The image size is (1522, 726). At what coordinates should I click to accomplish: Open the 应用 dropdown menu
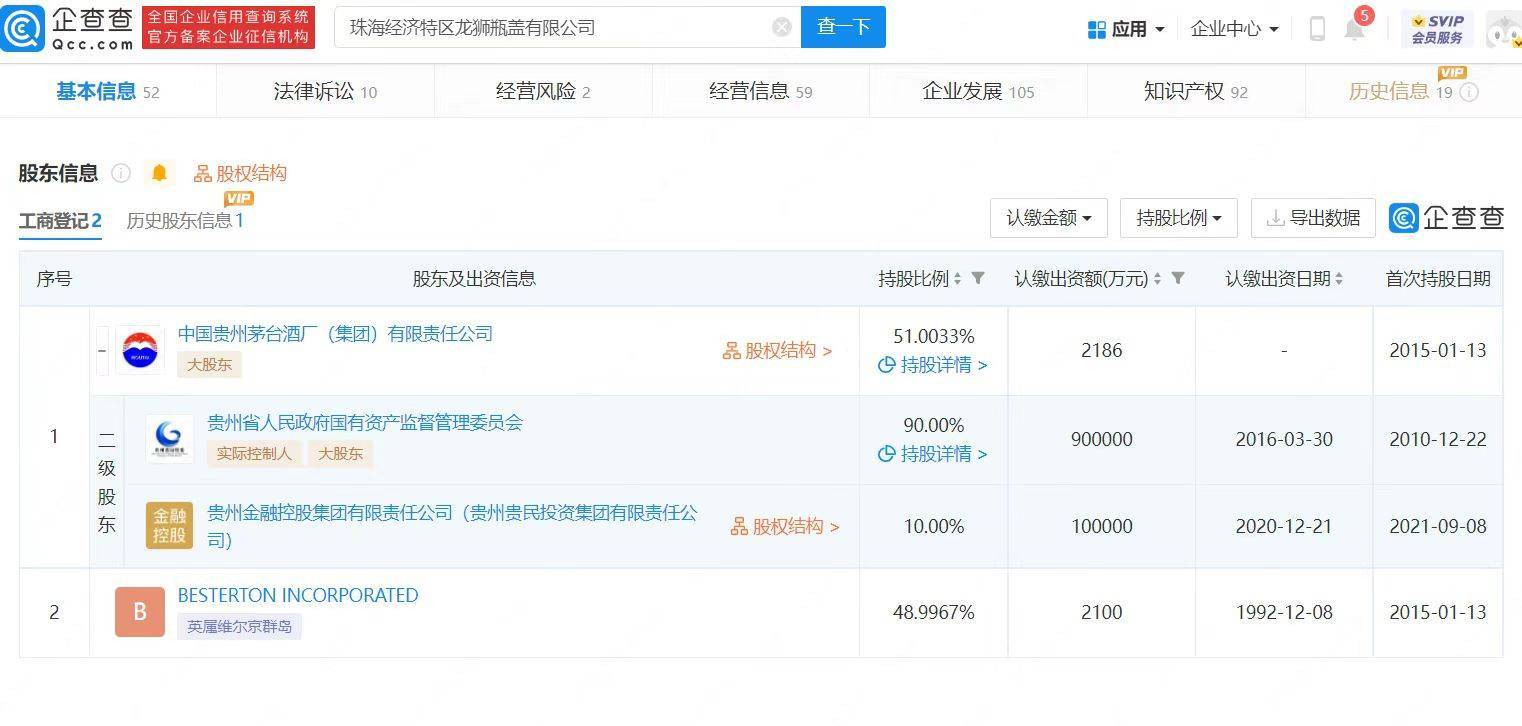1126,29
